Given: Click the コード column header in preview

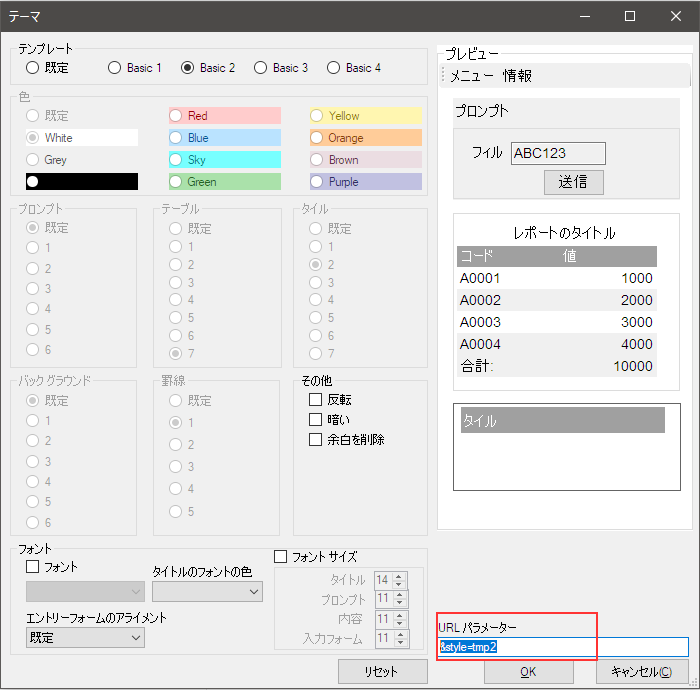Looking at the screenshot, I should [477, 256].
